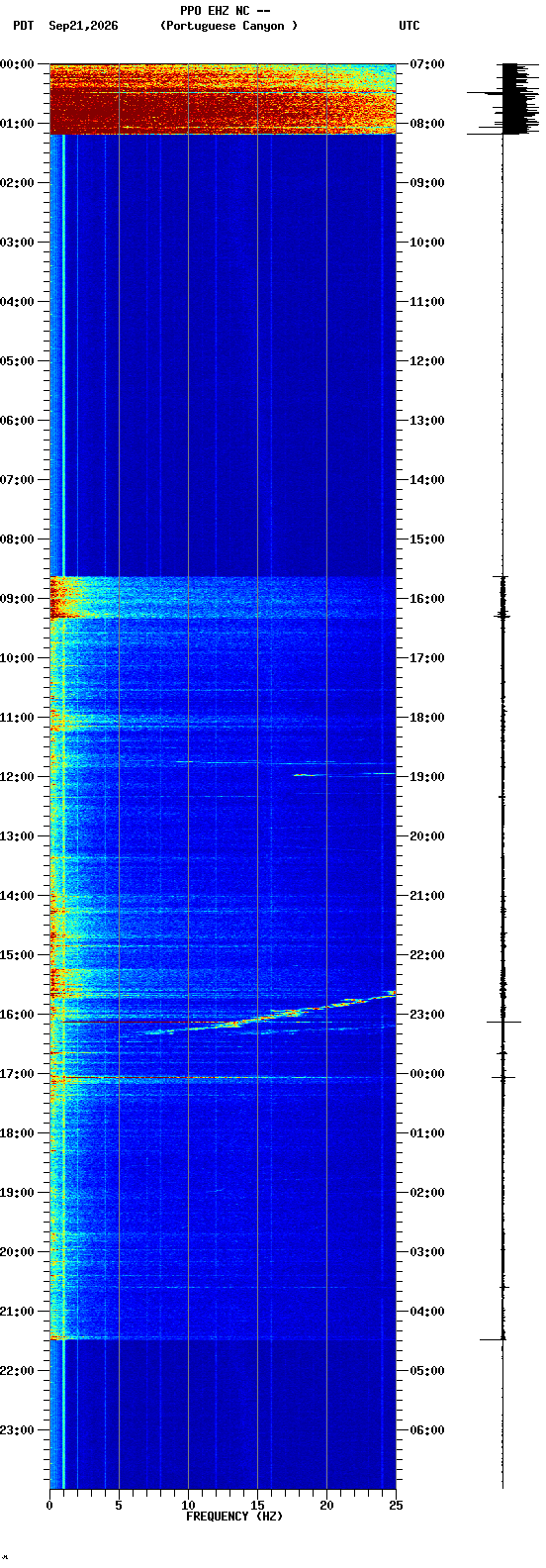Click the PDT time label '20:00'
The height and width of the screenshot is (1568, 546).
click(17, 1252)
